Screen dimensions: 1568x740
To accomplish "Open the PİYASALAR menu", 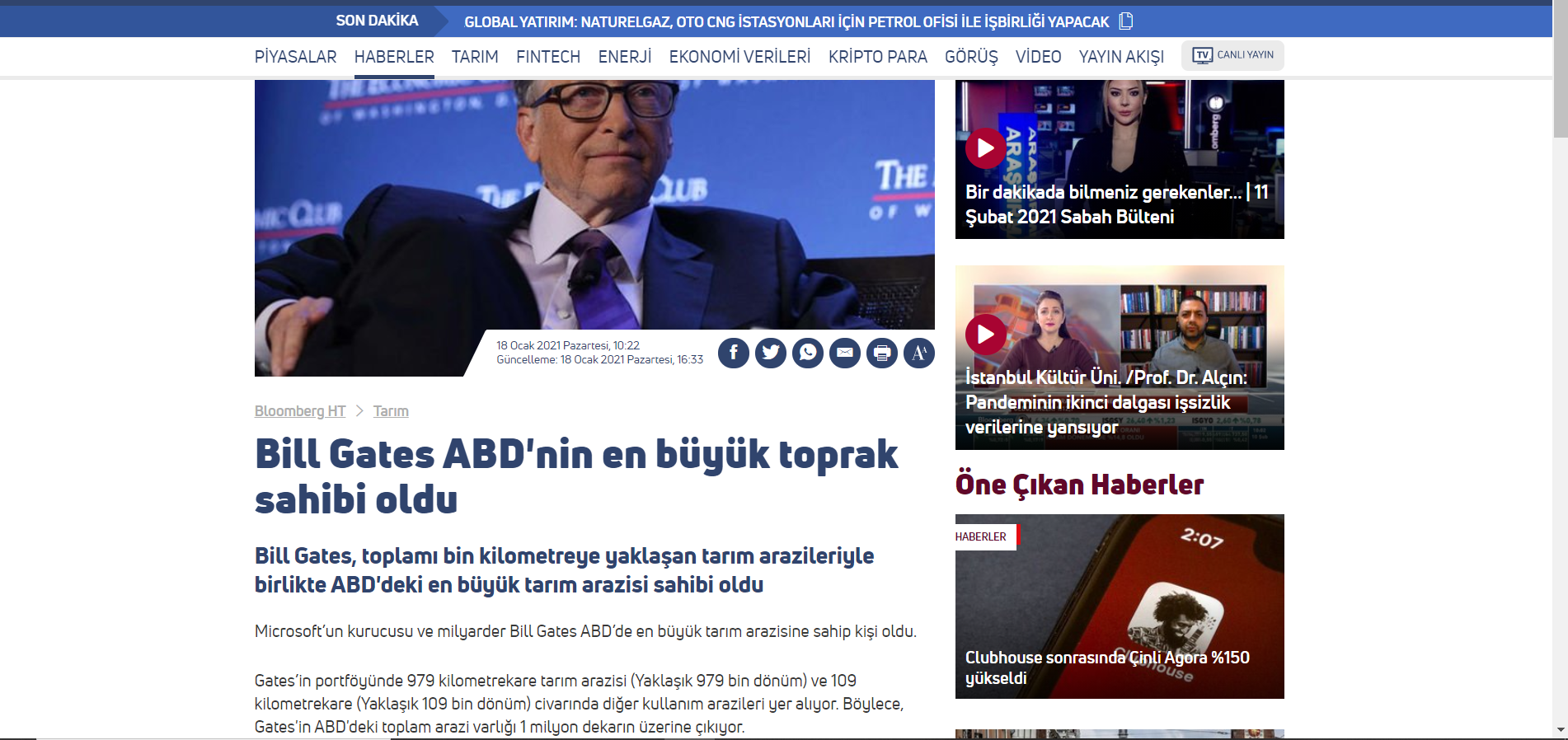I will point(295,57).
